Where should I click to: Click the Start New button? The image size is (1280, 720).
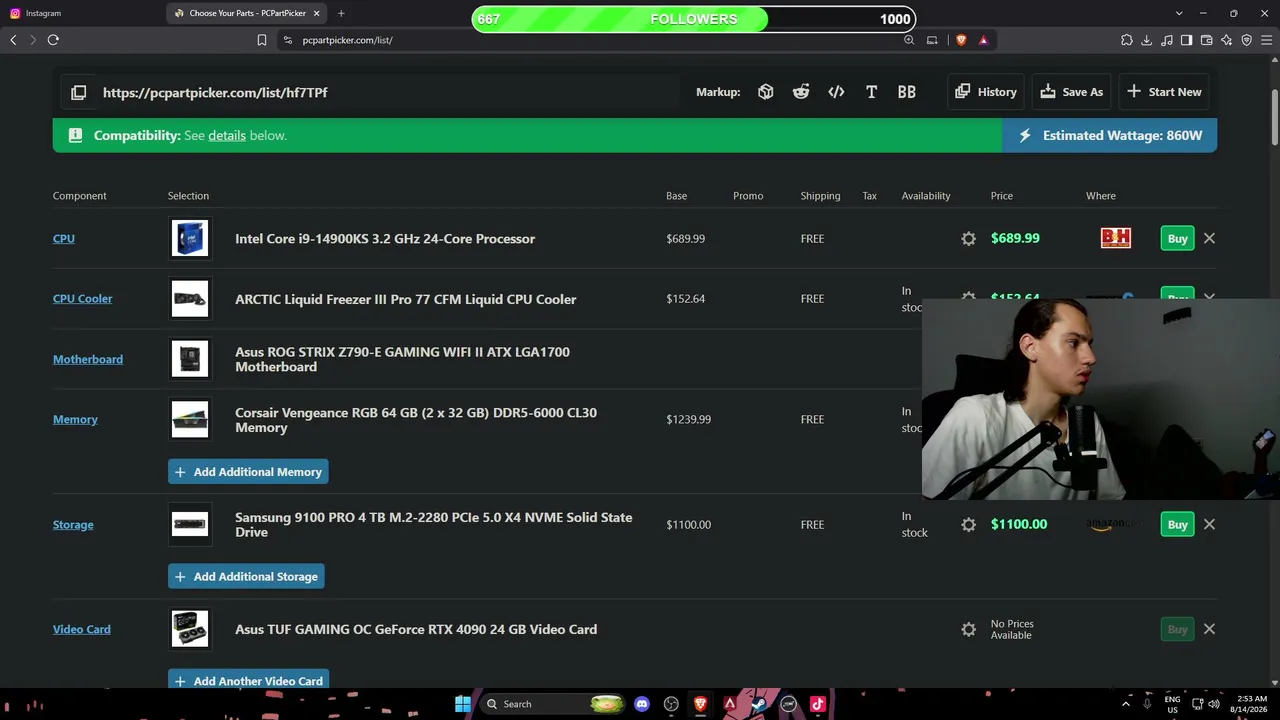coord(1164,92)
